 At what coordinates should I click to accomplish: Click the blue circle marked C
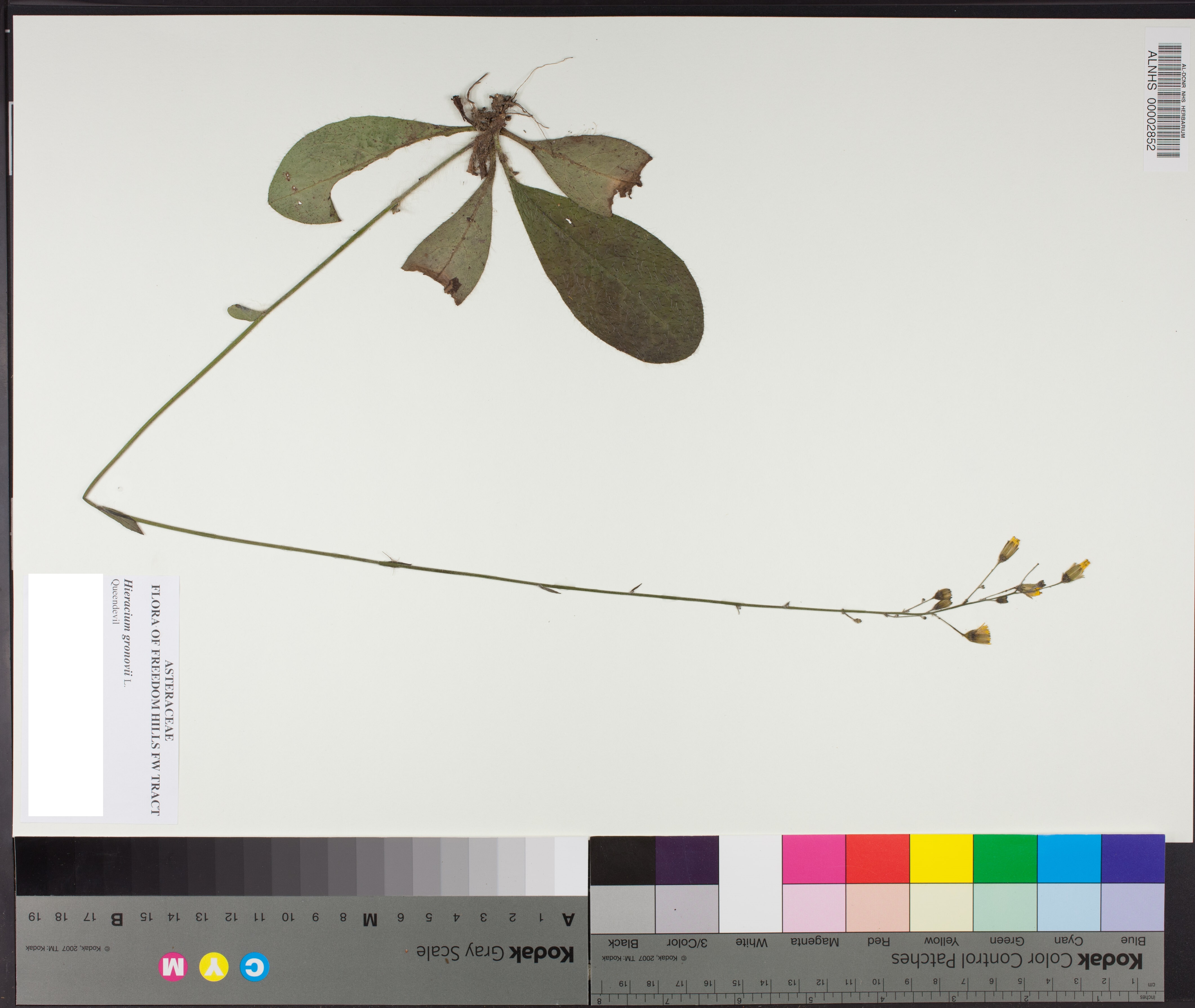point(255,967)
